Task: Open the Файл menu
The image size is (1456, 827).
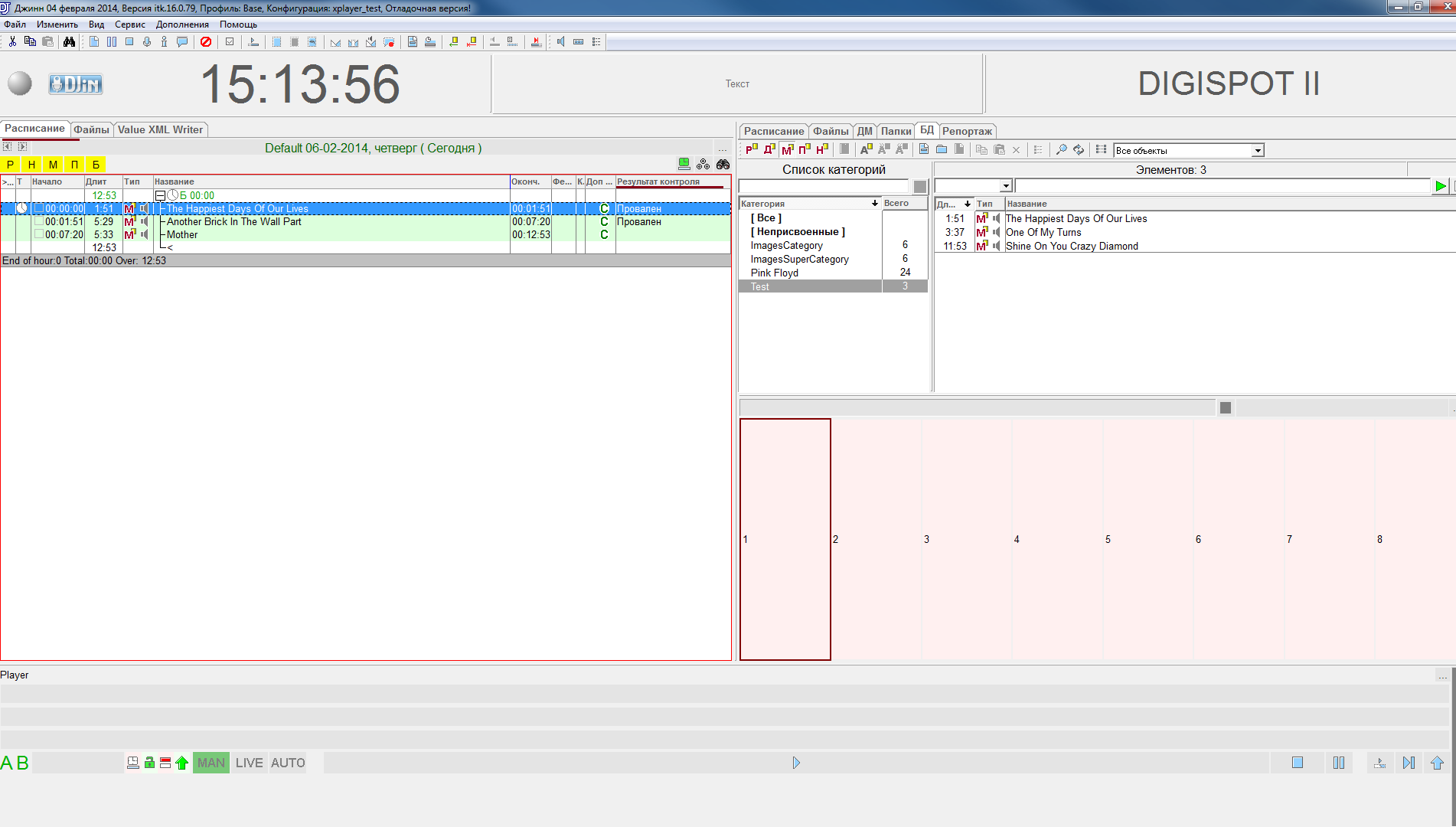Action: click(x=15, y=25)
